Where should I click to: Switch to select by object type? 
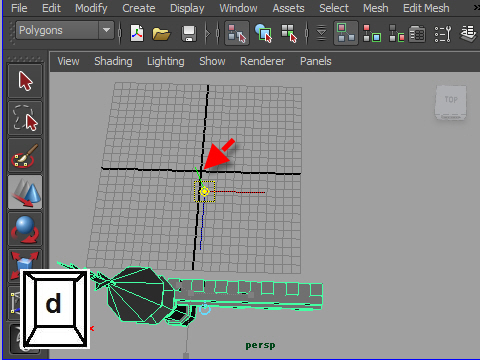click(263, 33)
